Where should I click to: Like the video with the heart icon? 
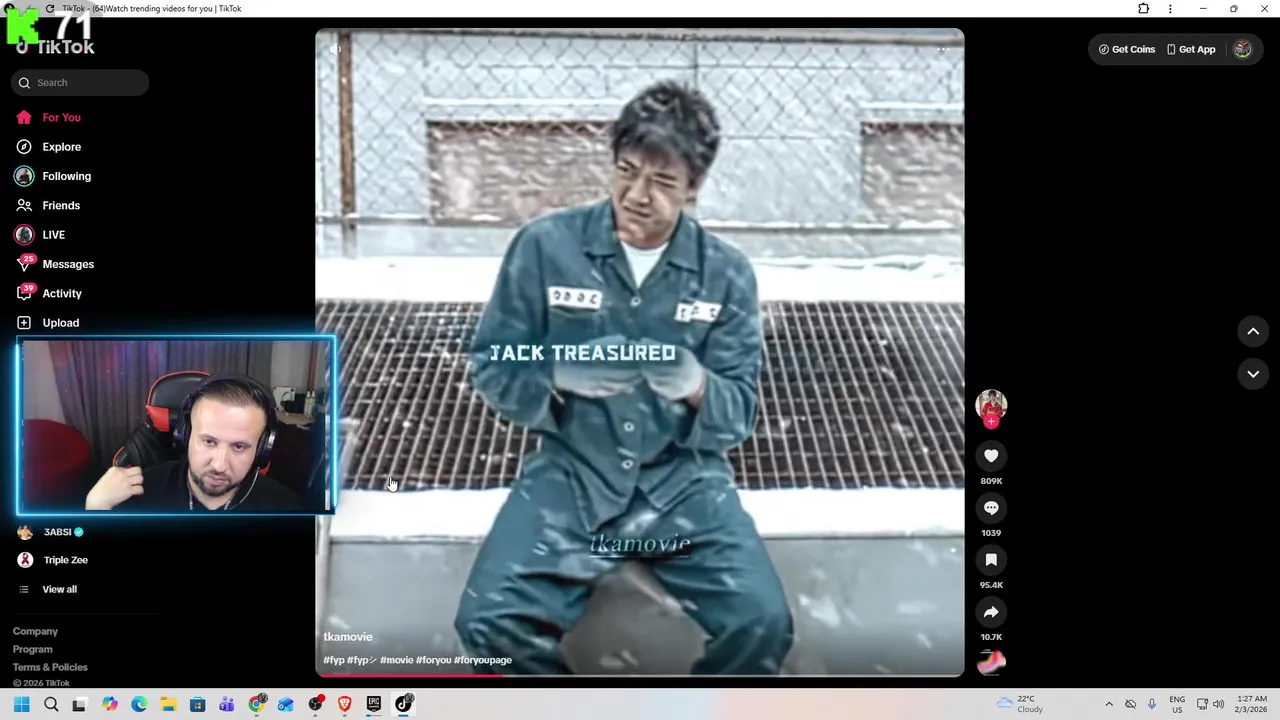click(x=991, y=456)
